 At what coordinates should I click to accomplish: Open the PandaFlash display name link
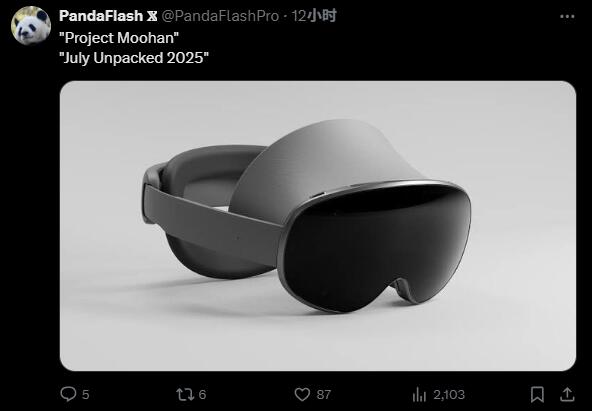[100, 16]
